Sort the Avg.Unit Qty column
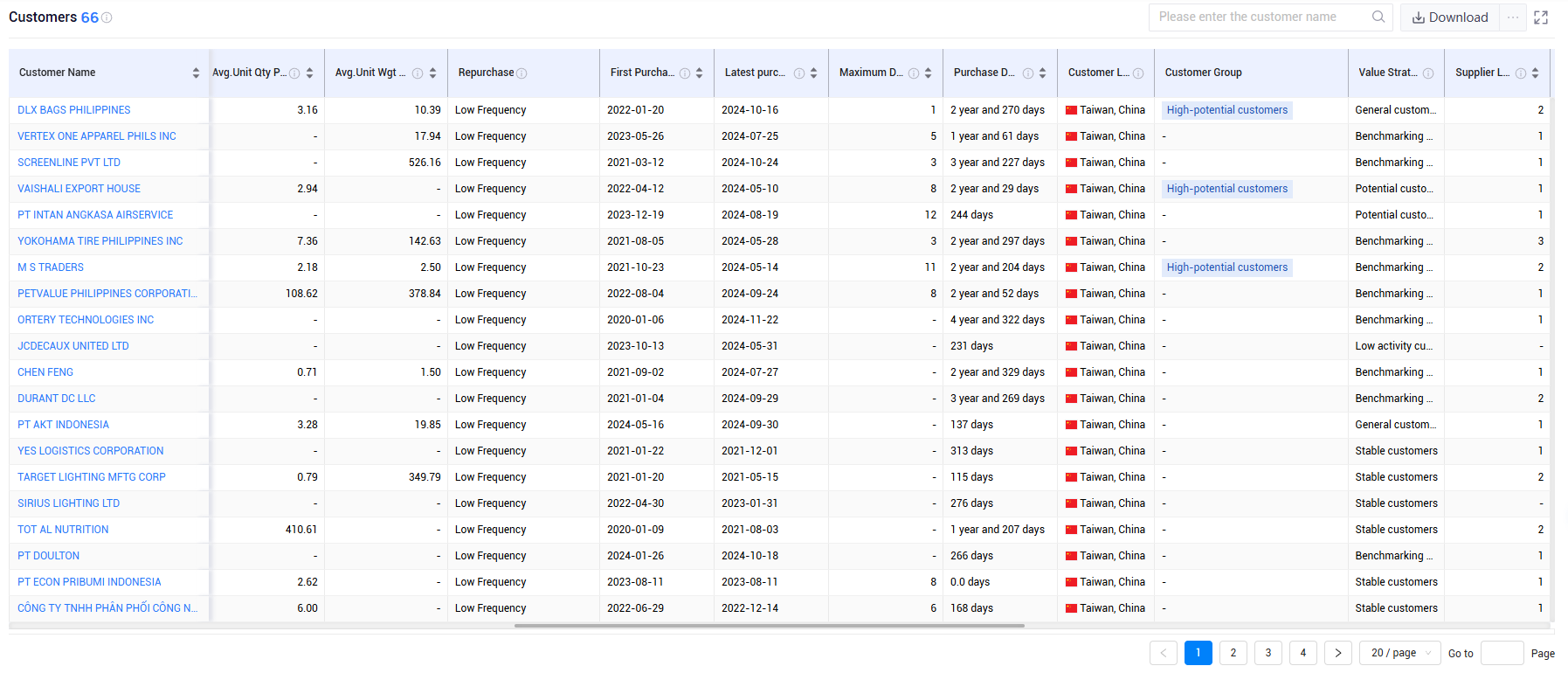 309,73
